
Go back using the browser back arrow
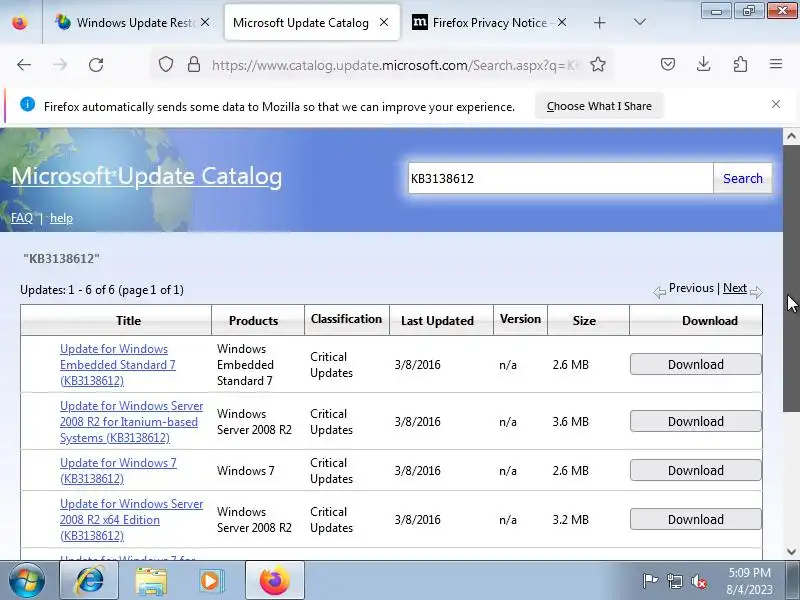24,65
